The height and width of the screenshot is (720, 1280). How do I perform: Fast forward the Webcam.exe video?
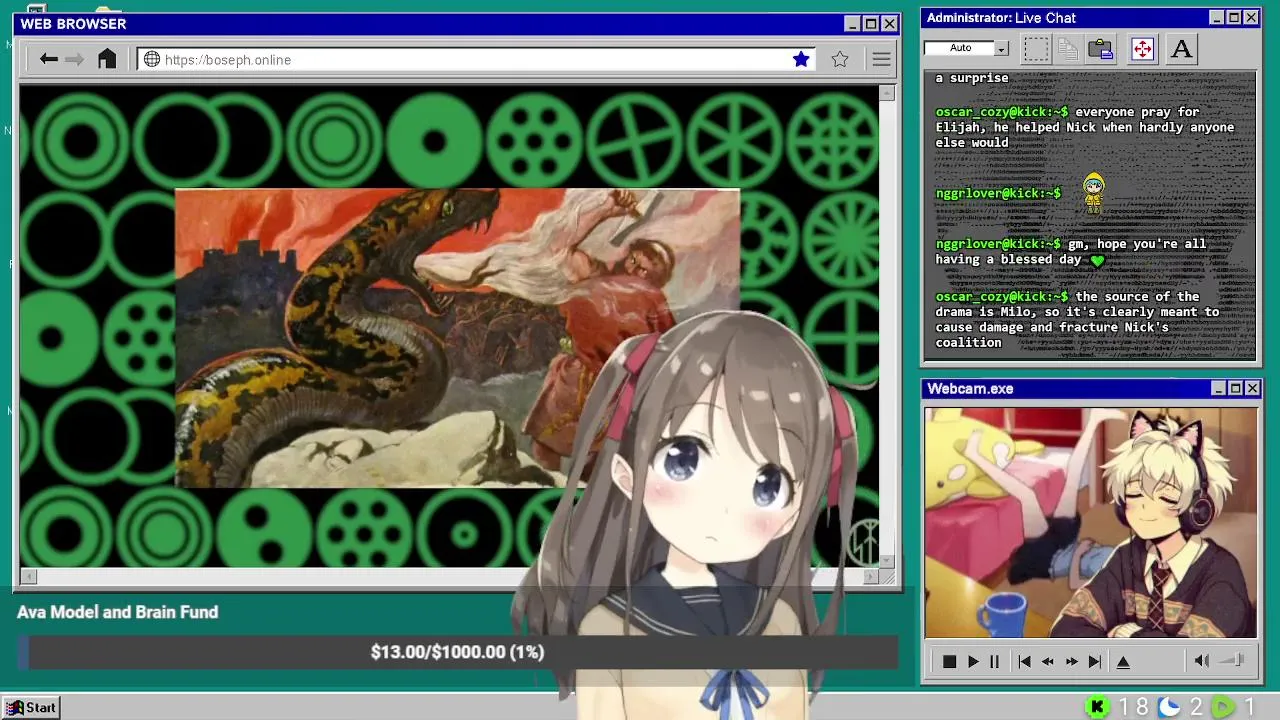pos(1072,662)
